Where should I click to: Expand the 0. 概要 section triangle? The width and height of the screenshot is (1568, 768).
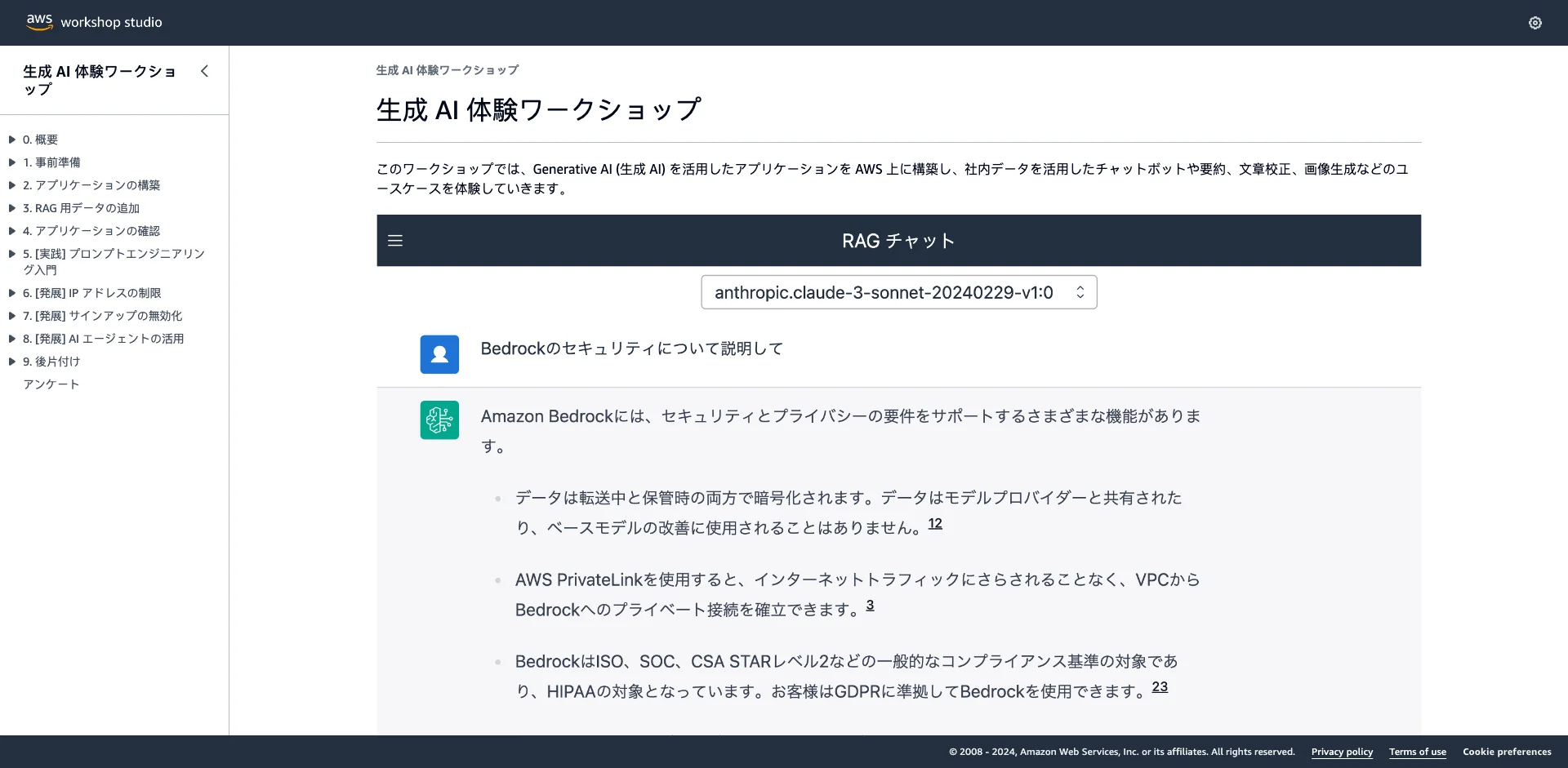(x=12, y=140)
